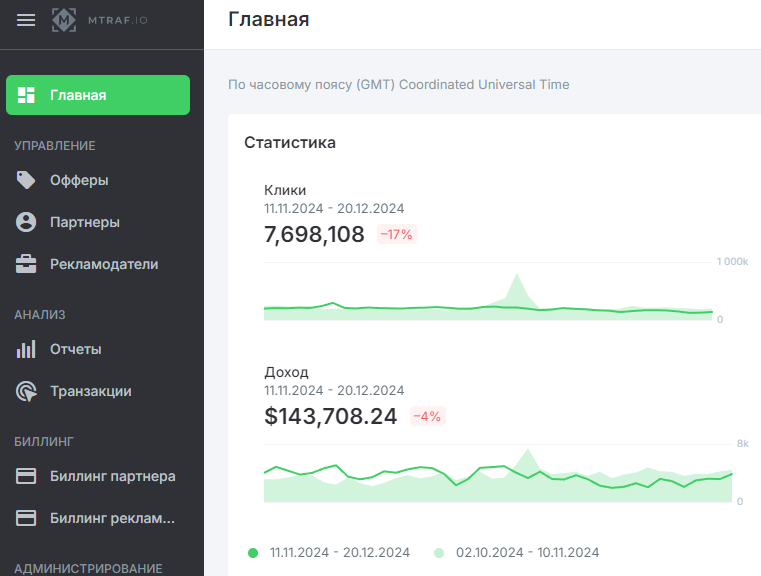761x576 pixels.
Task: Click the Доход label
Action: click(286, 372)
